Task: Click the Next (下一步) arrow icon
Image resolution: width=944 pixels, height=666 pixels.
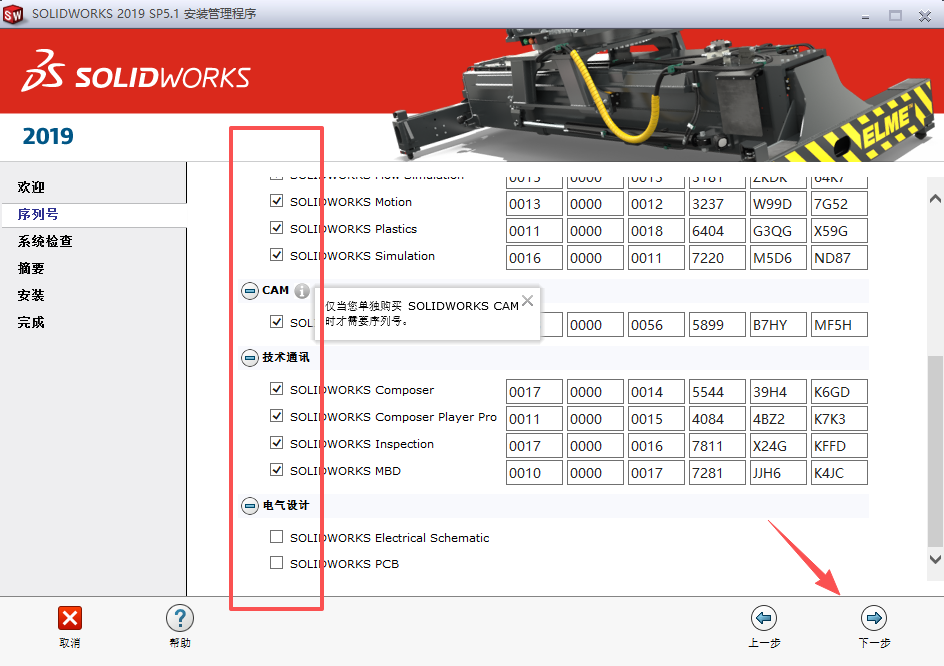Action: click(873, 617)
